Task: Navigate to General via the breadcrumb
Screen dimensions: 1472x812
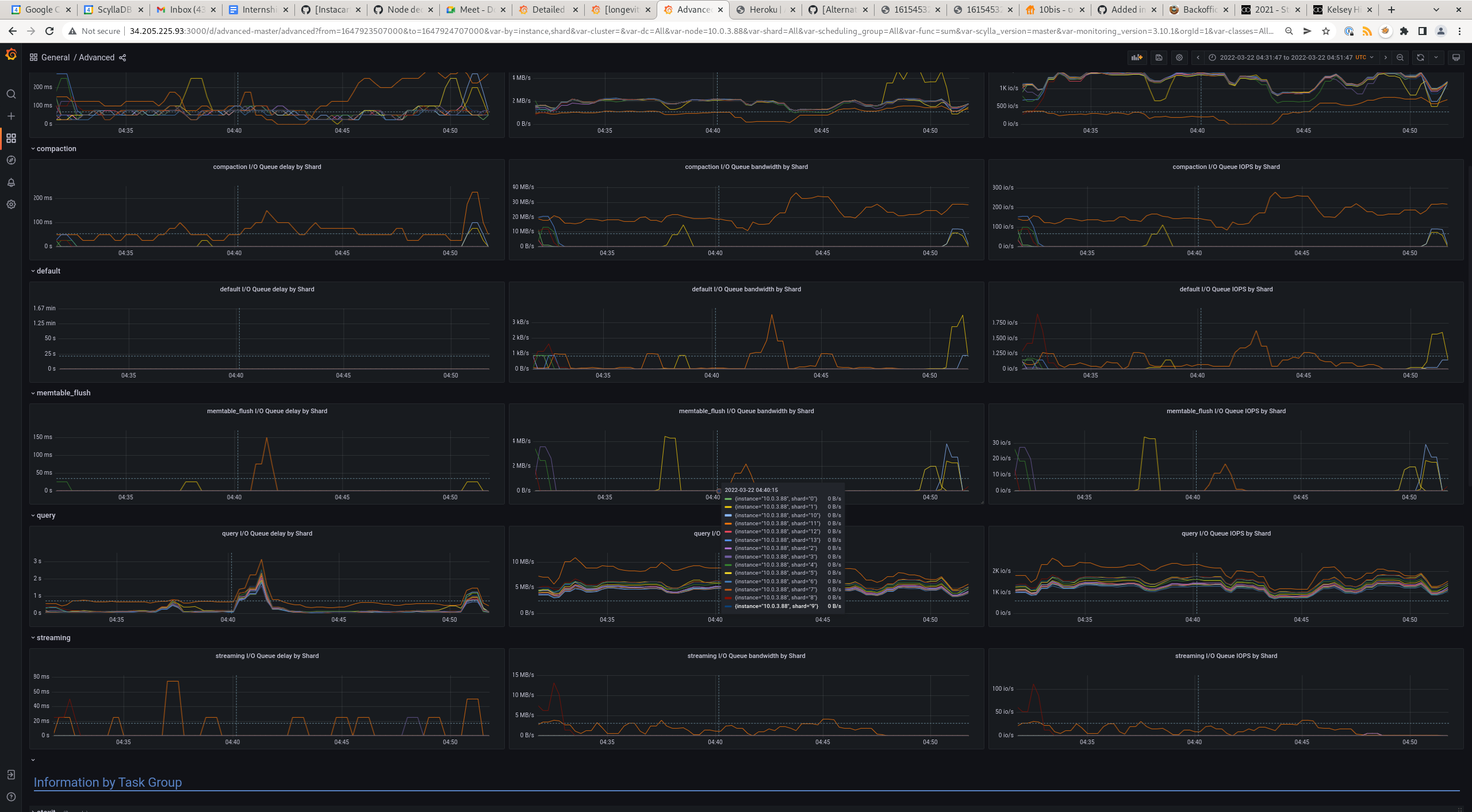Action: (x=56, y=57)
